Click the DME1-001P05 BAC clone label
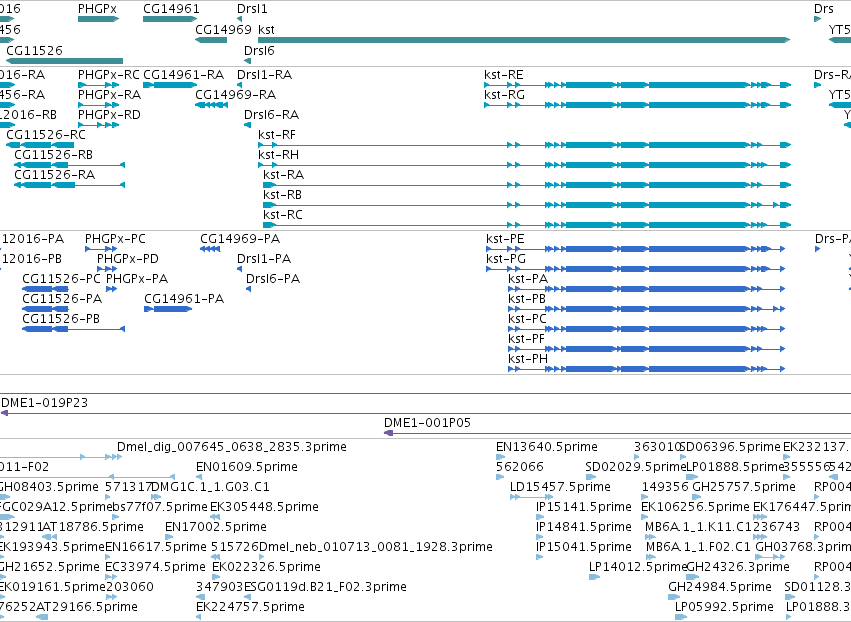Viewport: 851px width, 622px height. tap(427, 423)
